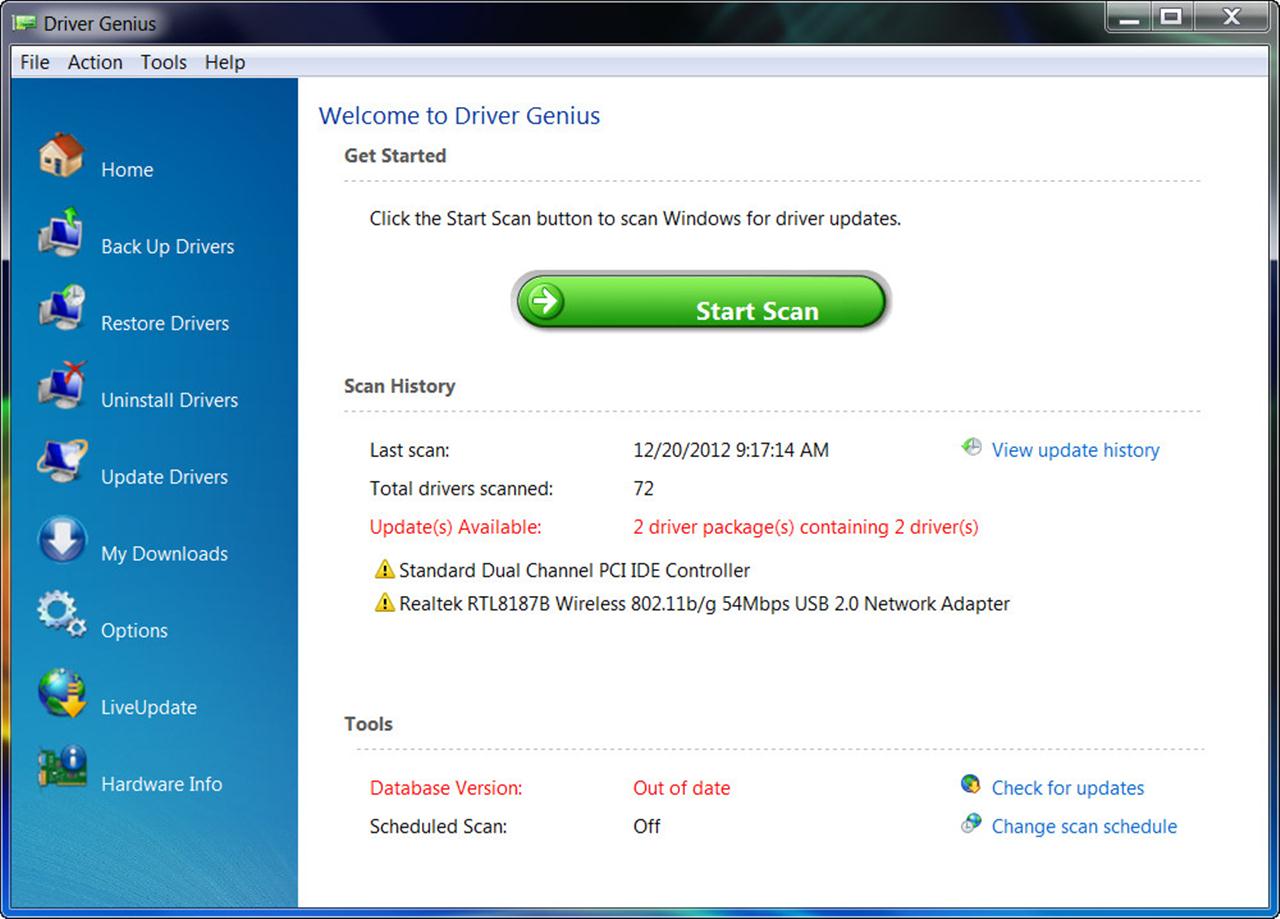Maximize the Driver Genius window
Screen dimensions: 1280x919
1171,16
